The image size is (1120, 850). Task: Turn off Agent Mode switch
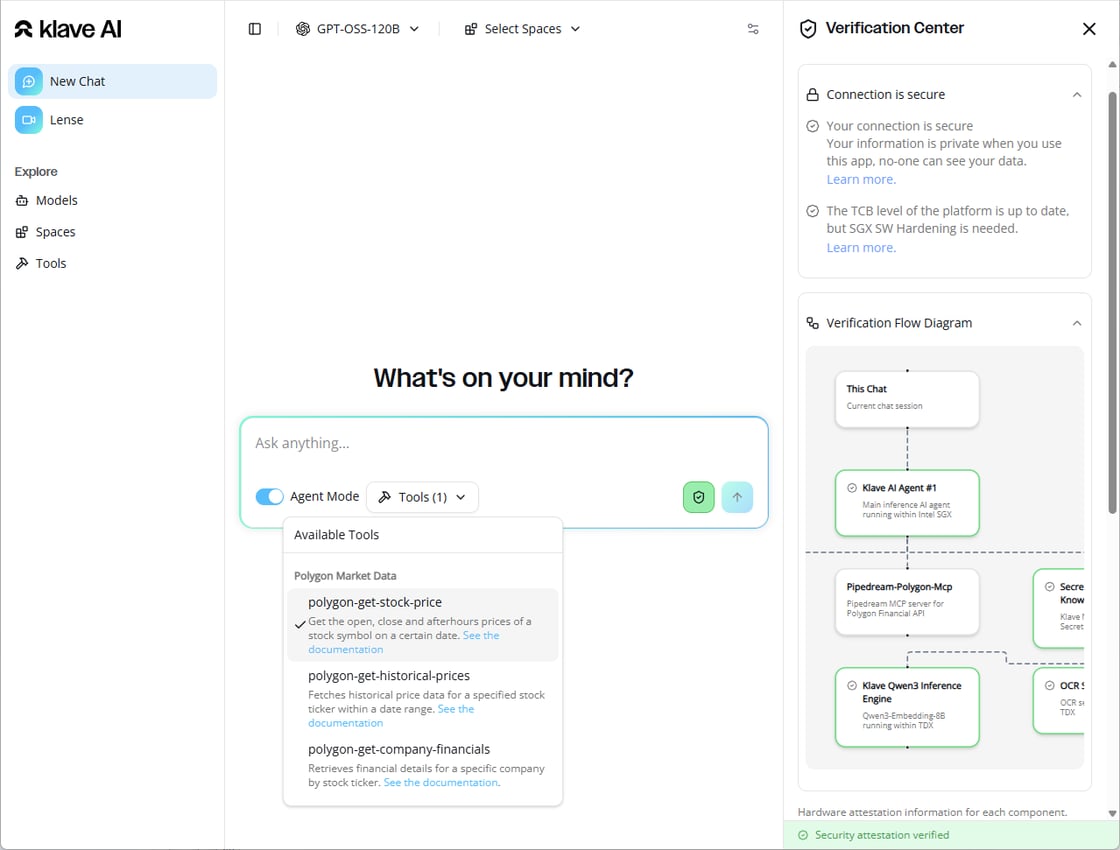pos(270,497)
